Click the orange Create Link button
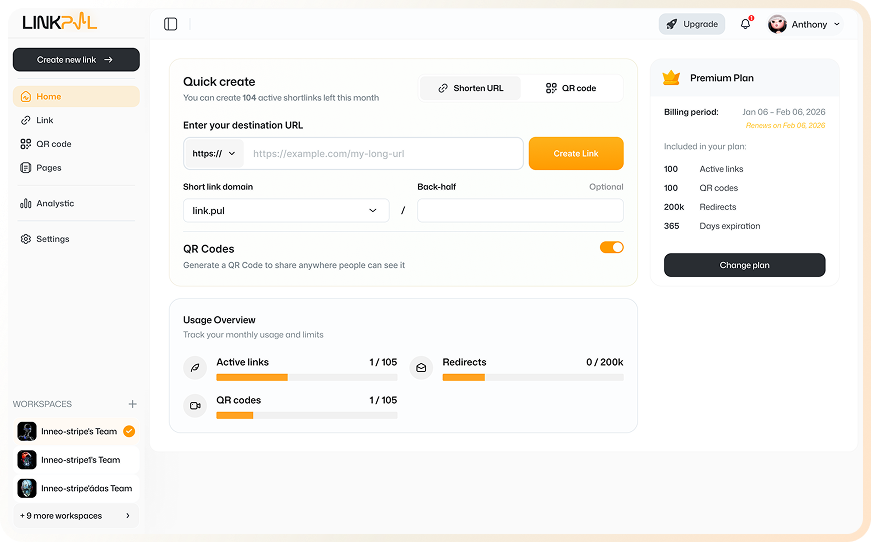871x542 pixels. (576, 153)
